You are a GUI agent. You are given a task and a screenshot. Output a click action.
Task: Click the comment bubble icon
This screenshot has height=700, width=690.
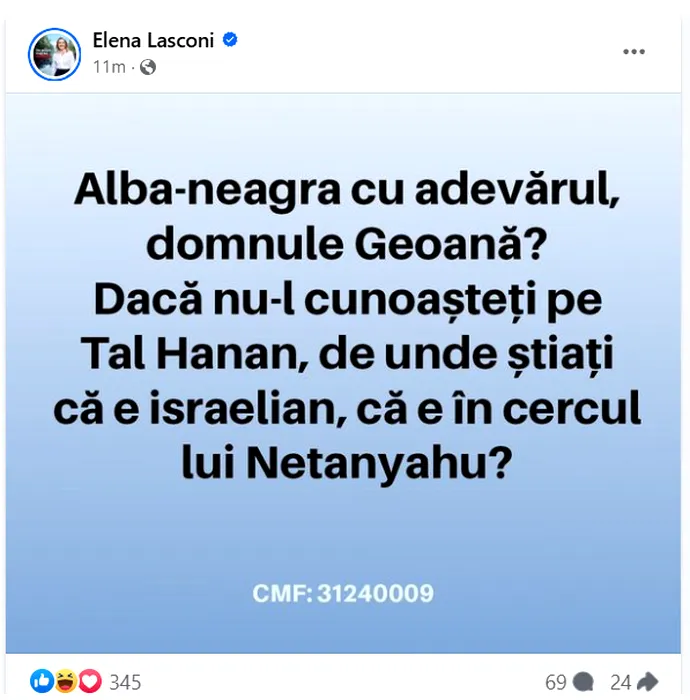point(584,682)
